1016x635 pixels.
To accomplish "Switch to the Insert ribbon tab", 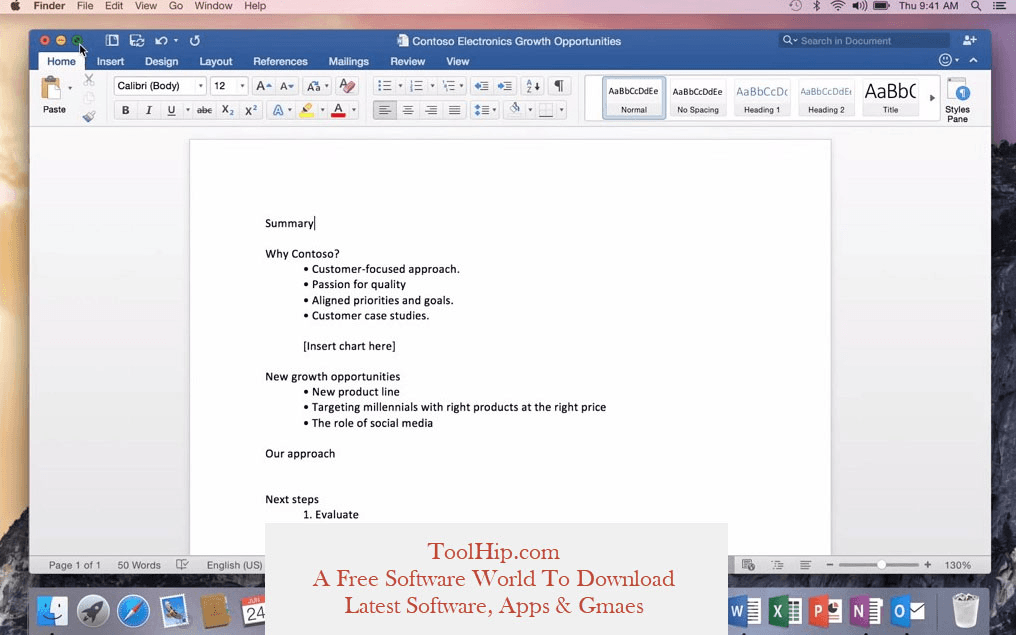I will pyautogui.click(x=110, y=61).
